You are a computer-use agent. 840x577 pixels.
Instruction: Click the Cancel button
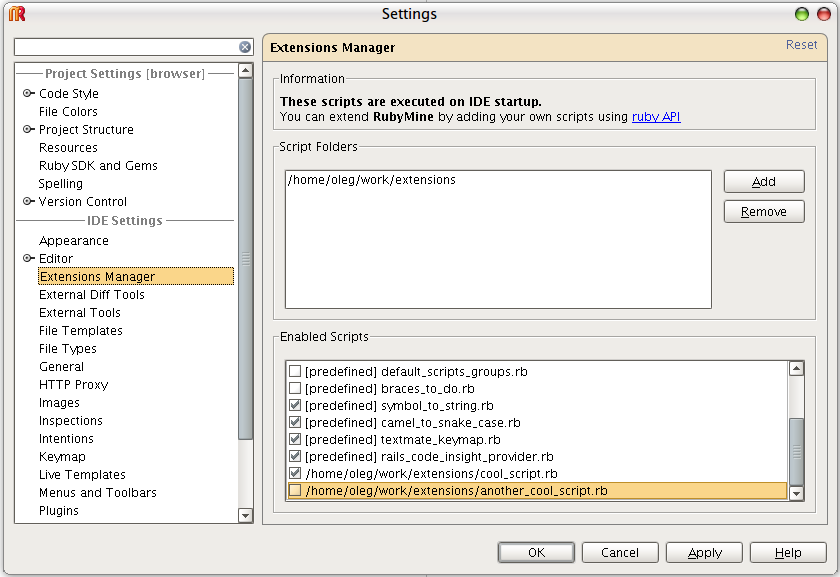(620, 552)
